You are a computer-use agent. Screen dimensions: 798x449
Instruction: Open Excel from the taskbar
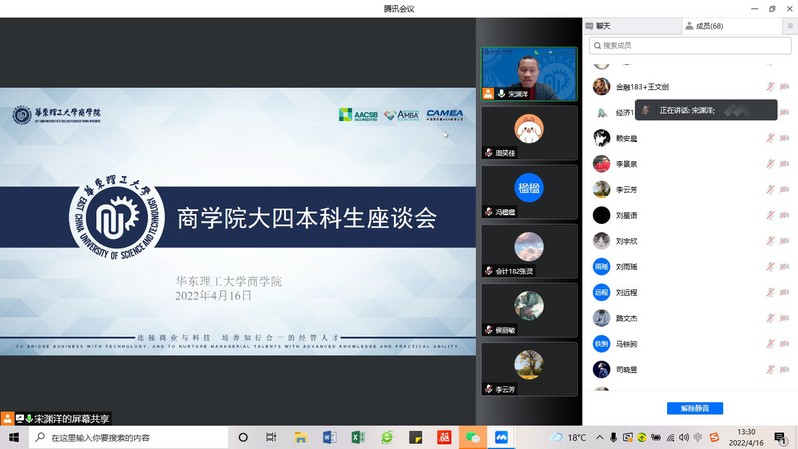[358, 438]
